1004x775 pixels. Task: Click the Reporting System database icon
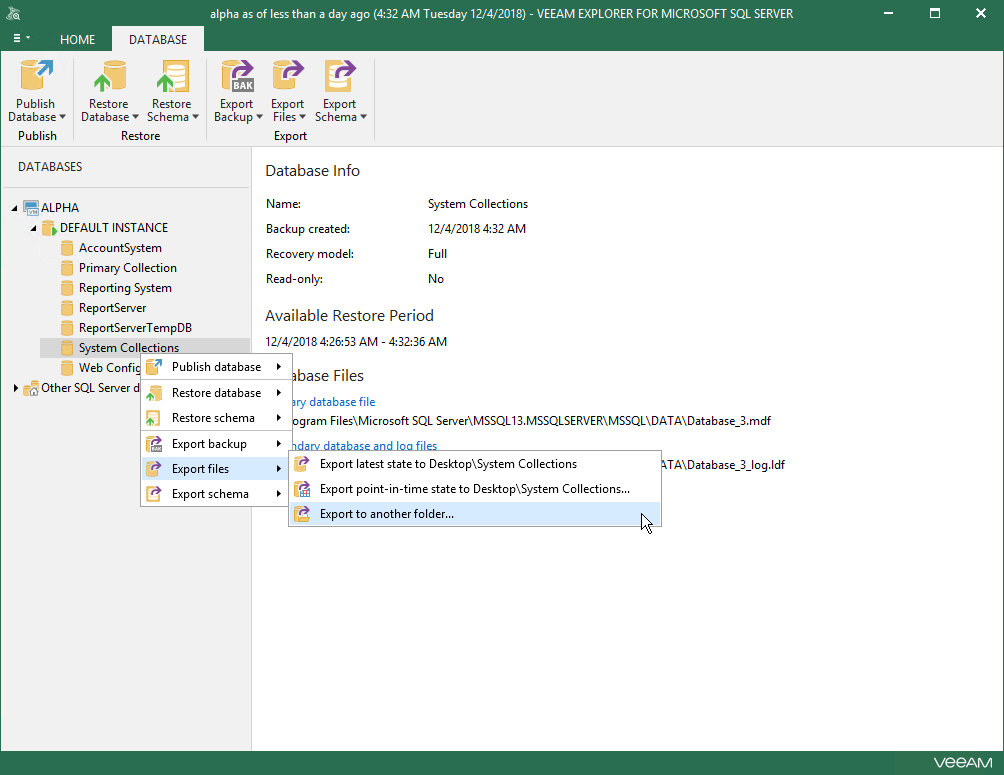(x=67, y=288)
